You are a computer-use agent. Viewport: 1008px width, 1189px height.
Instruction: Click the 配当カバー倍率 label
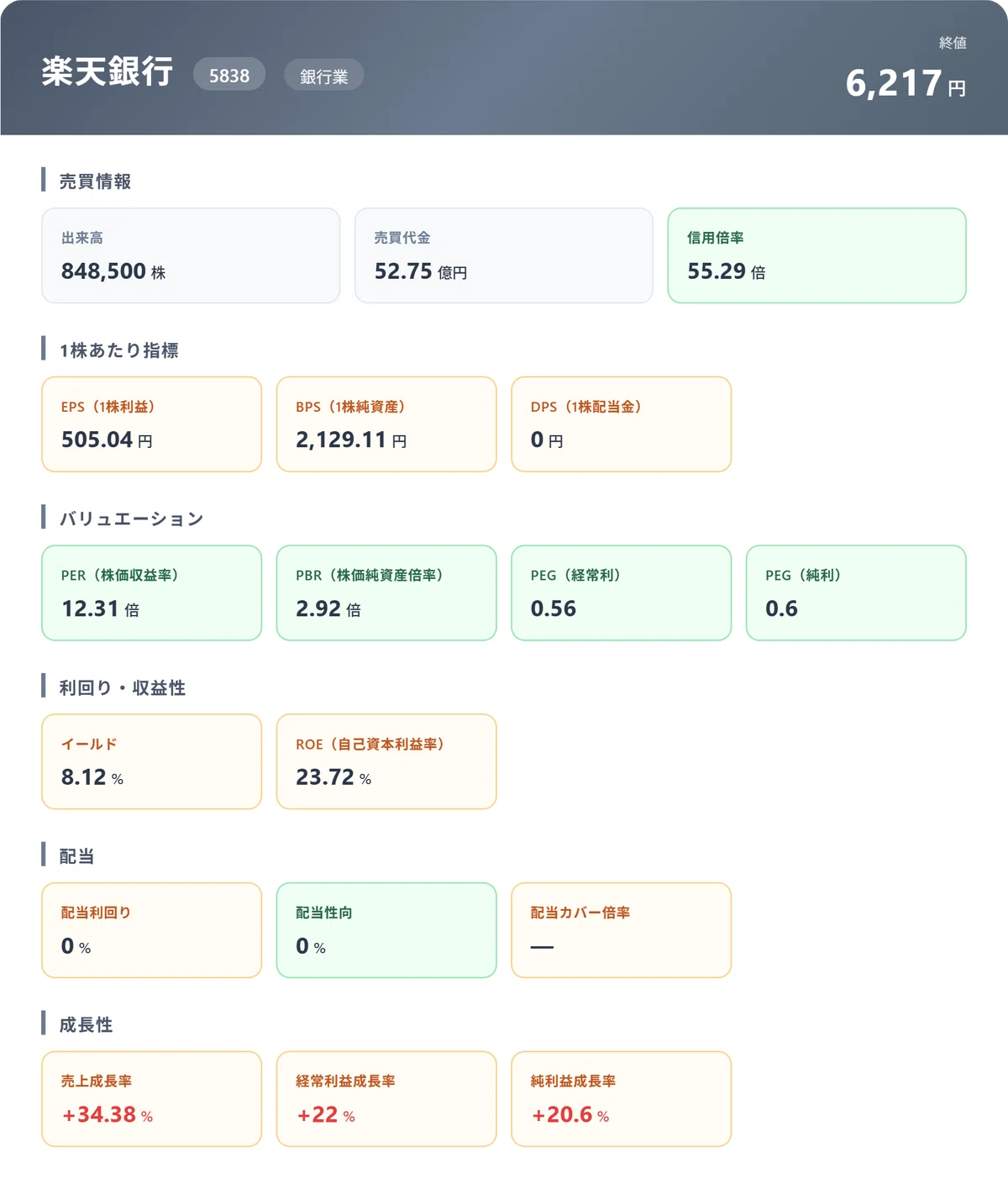(x=580, y=913)
